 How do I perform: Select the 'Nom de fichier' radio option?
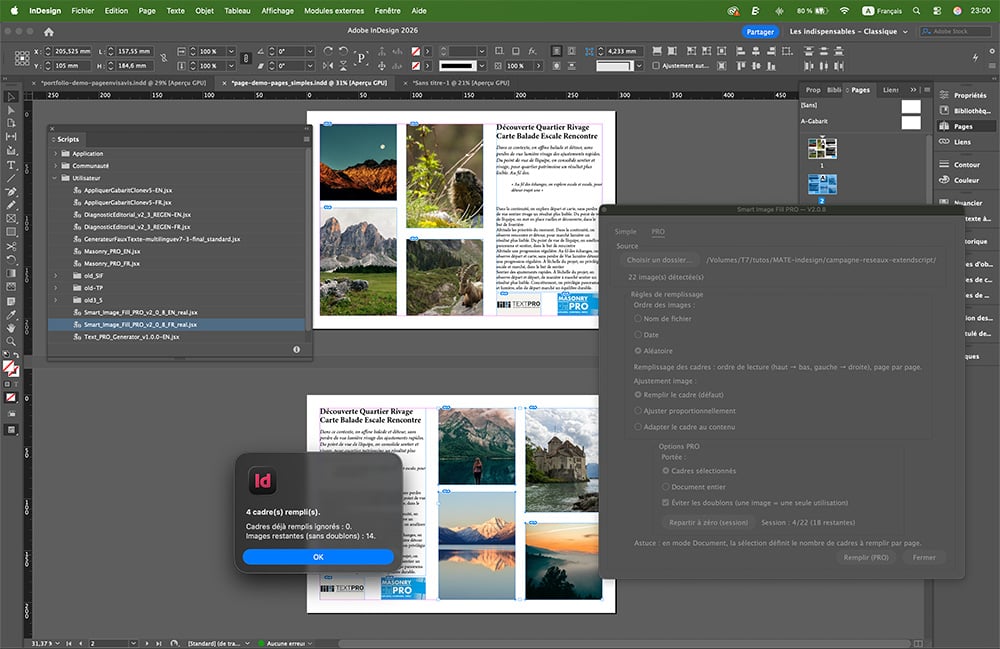[639, 319]
